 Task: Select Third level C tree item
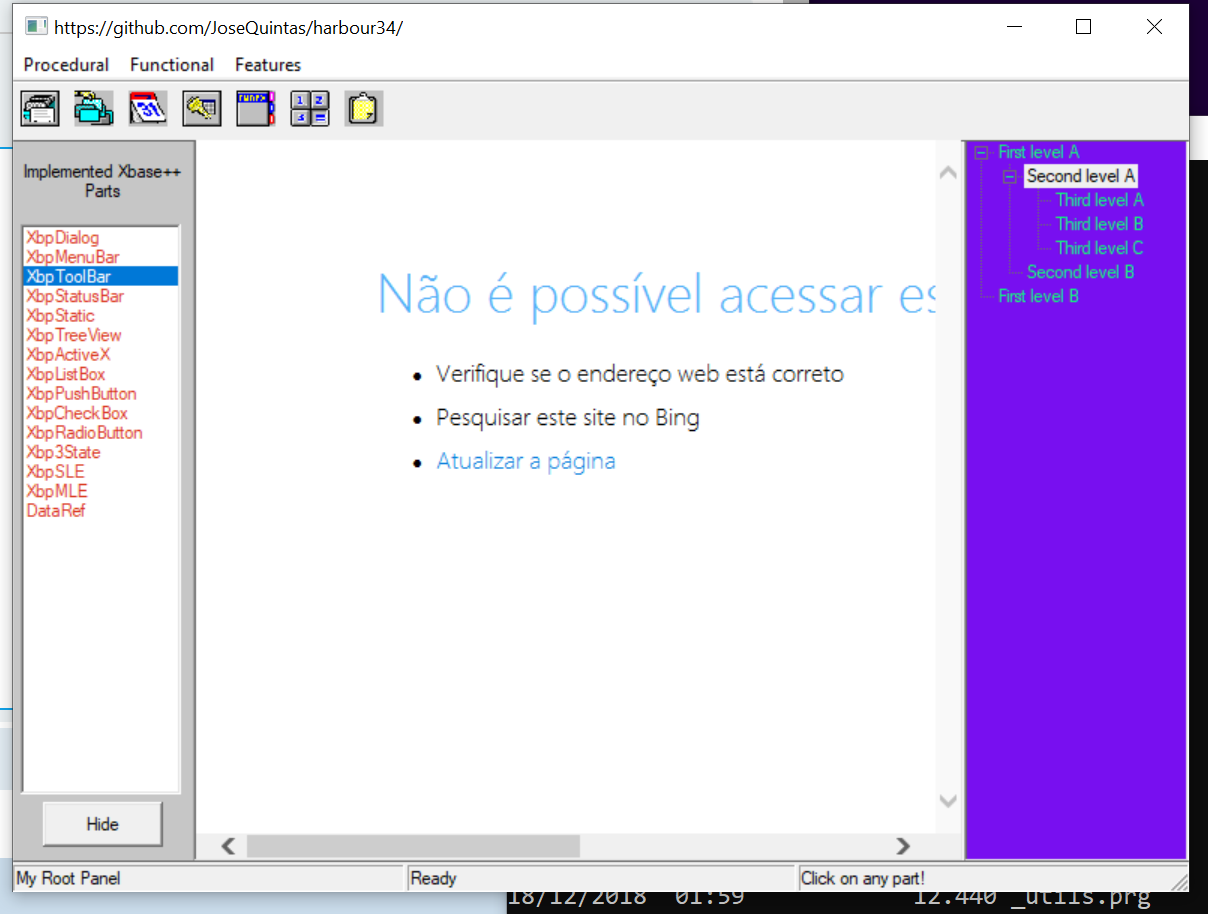[x=1099, y=248]
